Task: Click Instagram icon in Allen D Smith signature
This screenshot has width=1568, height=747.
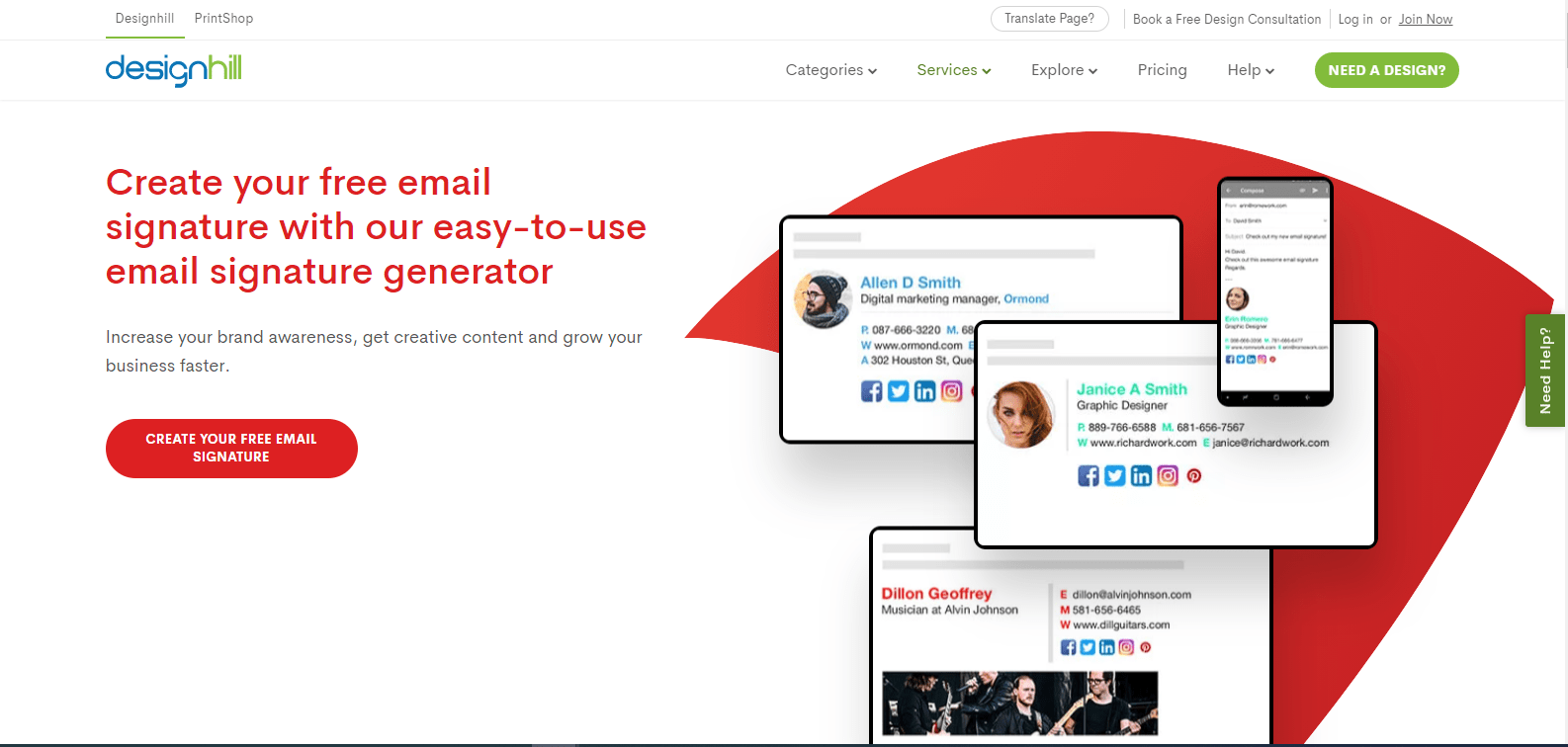Action: pyautogui.click(x=951, y=391)
